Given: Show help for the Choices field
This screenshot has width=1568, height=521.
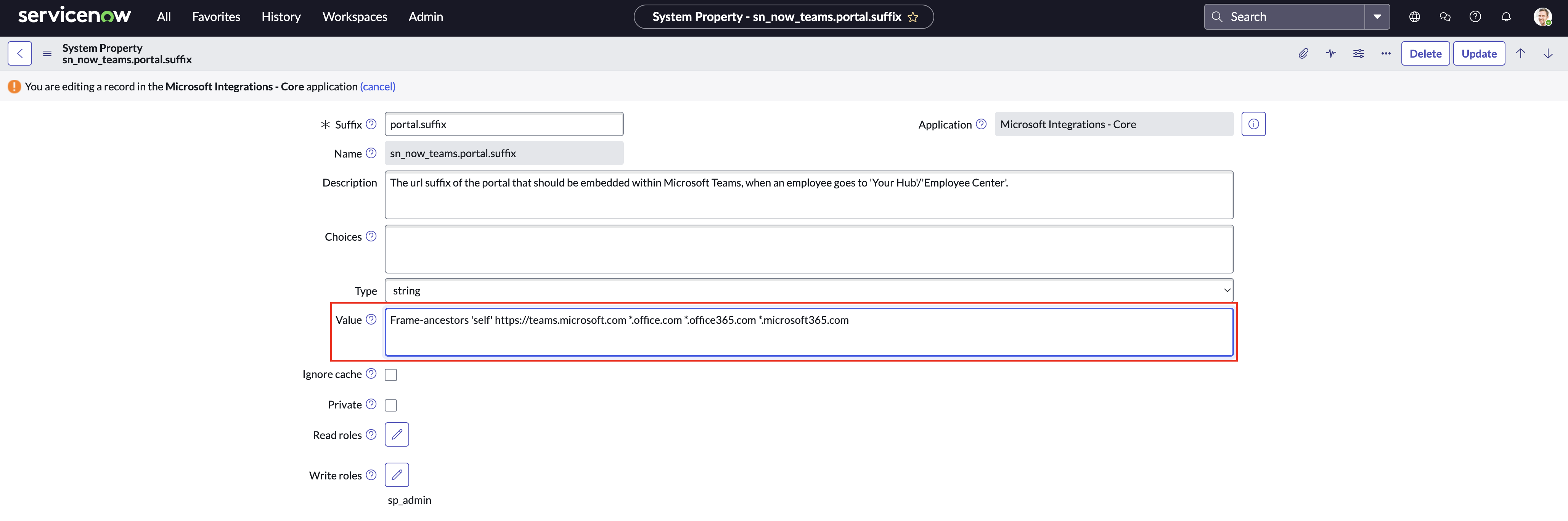Looking at the screenshot, I should [371, 236].
